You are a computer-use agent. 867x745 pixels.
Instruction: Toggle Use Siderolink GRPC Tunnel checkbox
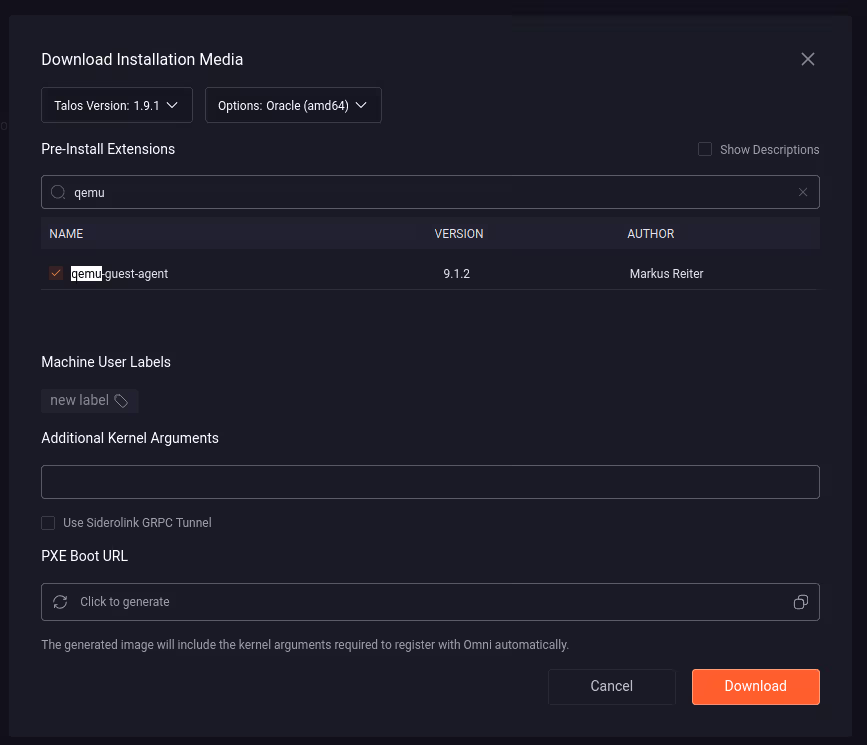click(48, 522)
